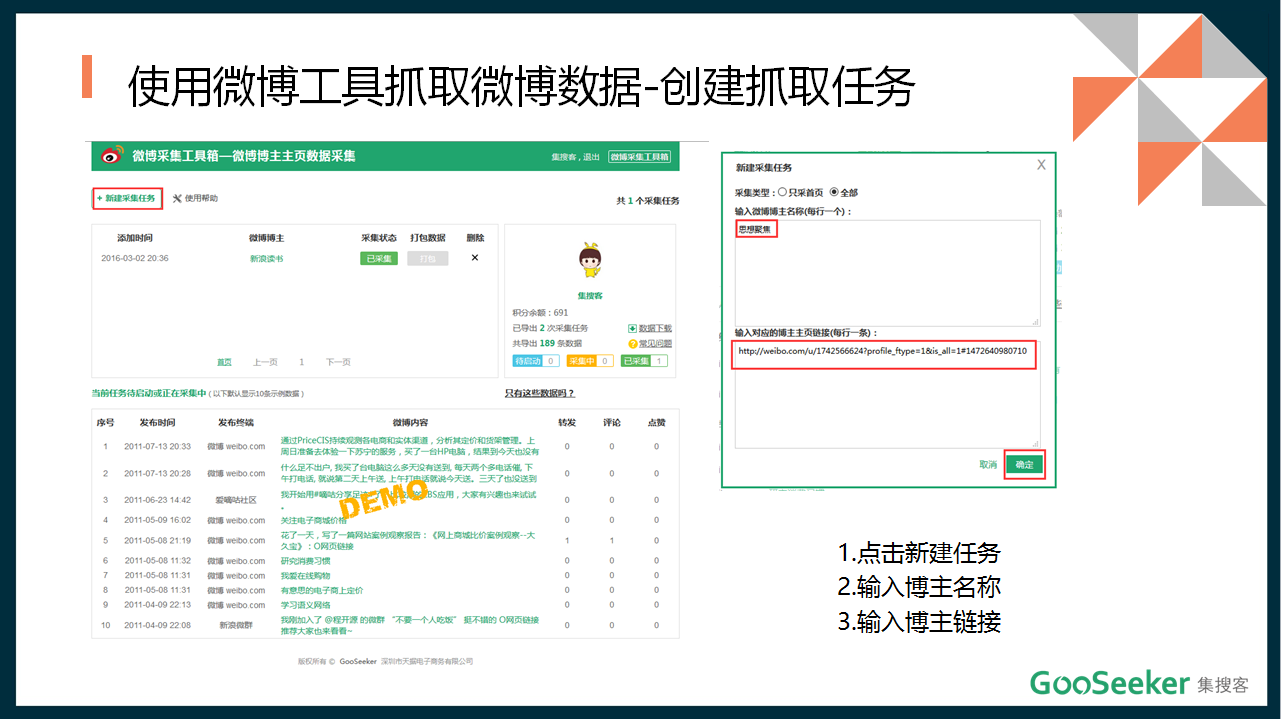Viewport: 1281px width, 719px height.
Task: Click the 使用帮助 wrench tools icon
Action: tap(177, 198)
